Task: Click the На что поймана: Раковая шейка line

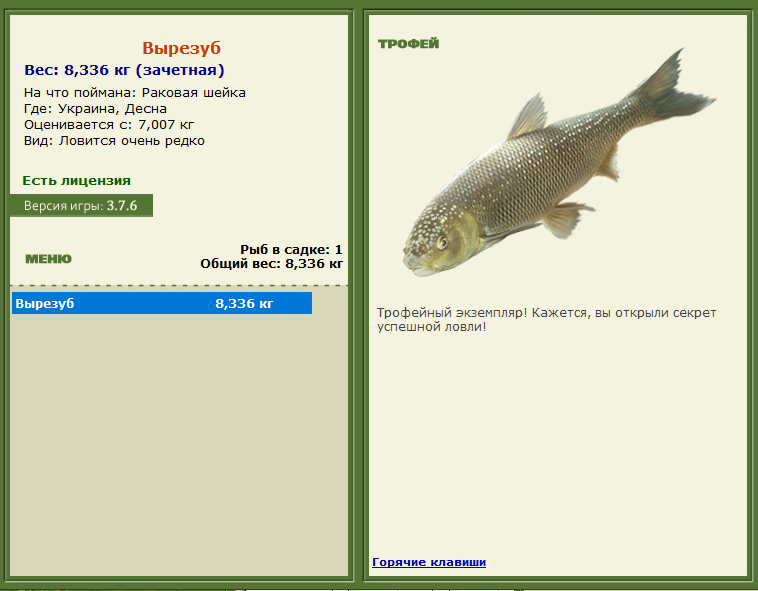Action: pos(135,93)
